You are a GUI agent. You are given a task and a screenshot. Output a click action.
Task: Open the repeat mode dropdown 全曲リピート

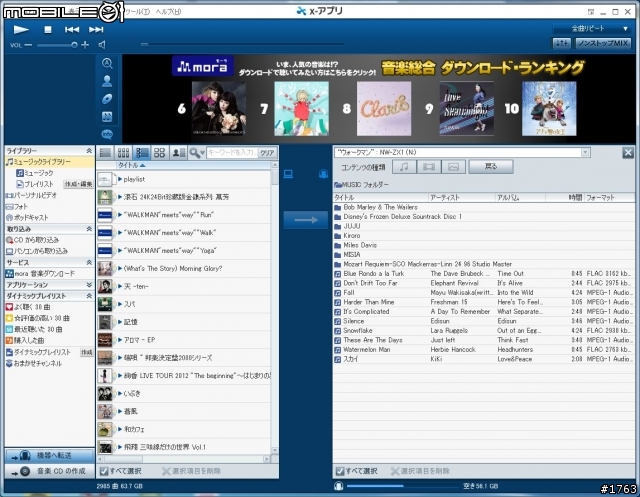click(591, 29)
